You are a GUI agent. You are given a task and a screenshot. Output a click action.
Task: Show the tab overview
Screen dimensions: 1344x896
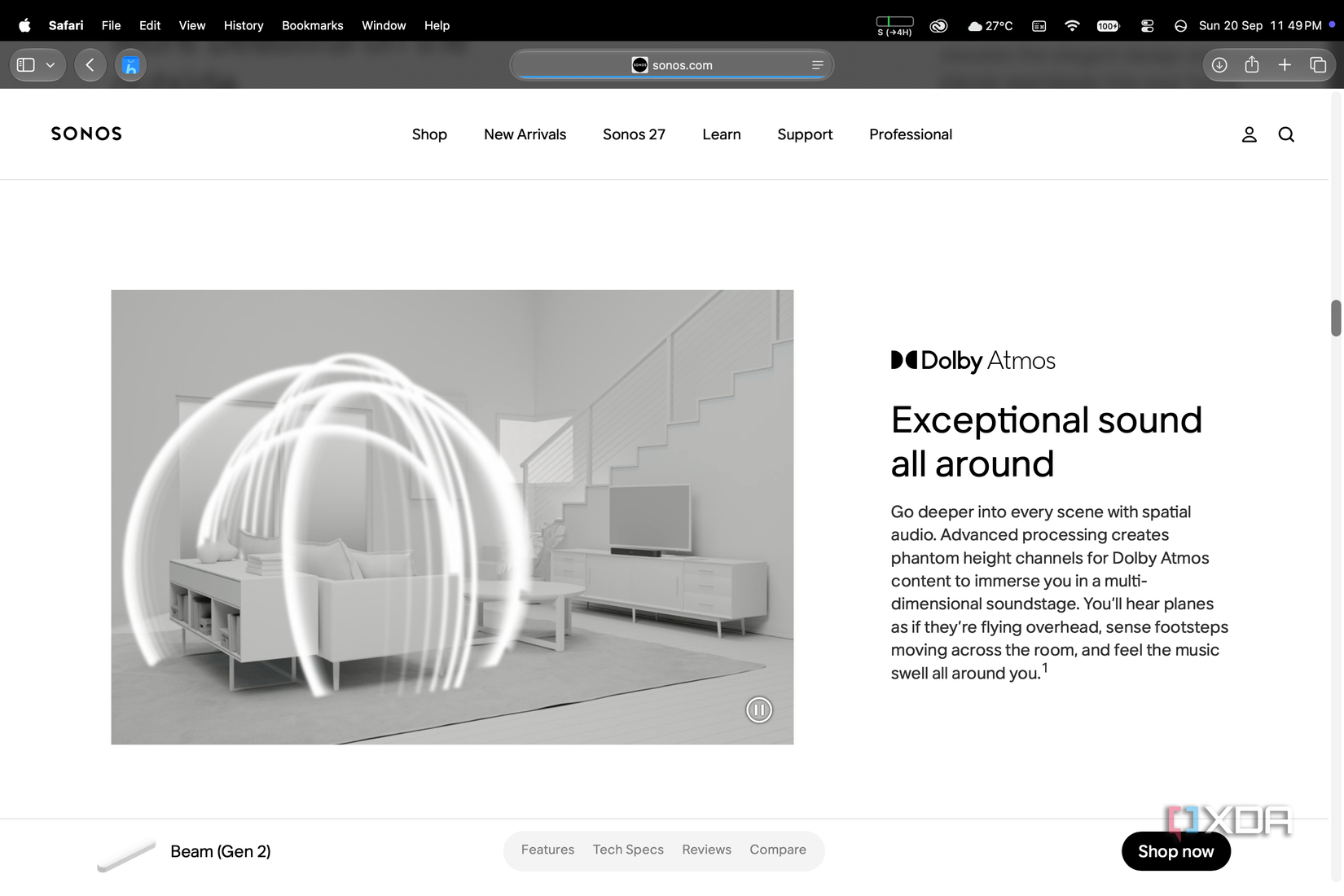pos(1318,65)
